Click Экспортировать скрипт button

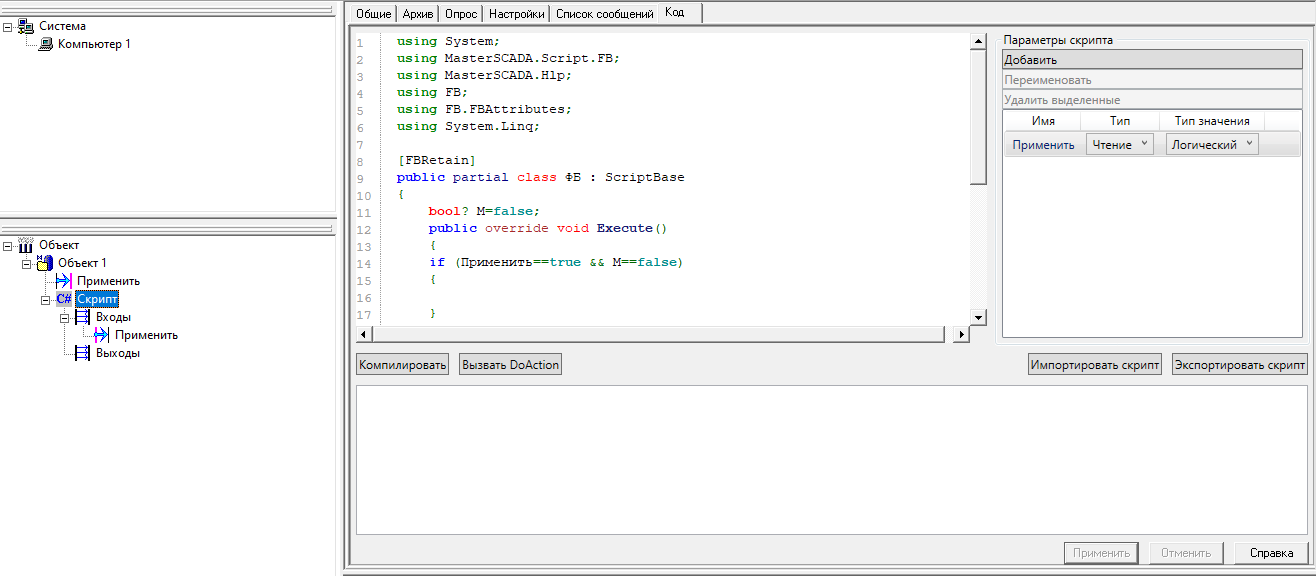(x=1240, y=365)
